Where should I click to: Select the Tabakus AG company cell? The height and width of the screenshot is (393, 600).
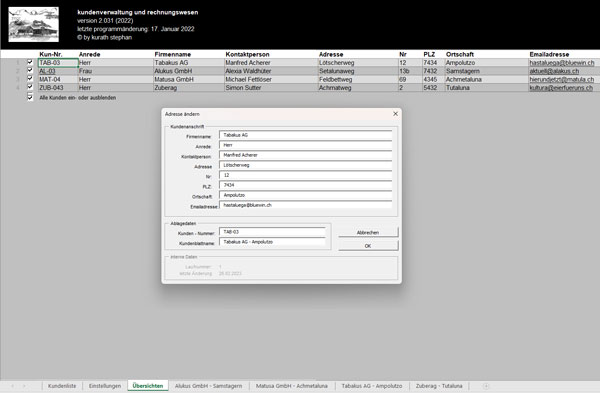click(189, 63)
